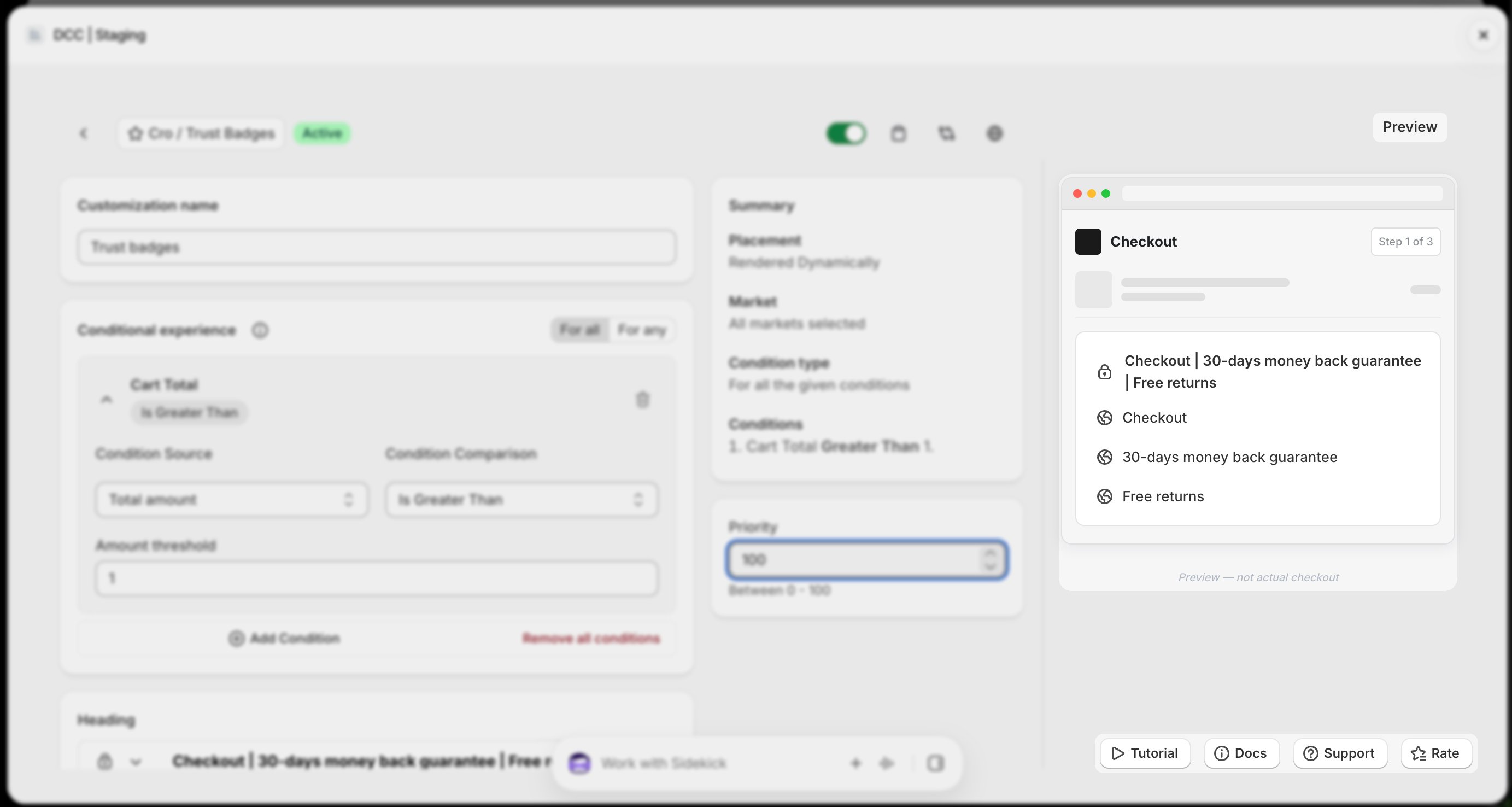Click the Customization name input field
The height and width of the screenshot is (807, 1512).
(x=376, y=247)
